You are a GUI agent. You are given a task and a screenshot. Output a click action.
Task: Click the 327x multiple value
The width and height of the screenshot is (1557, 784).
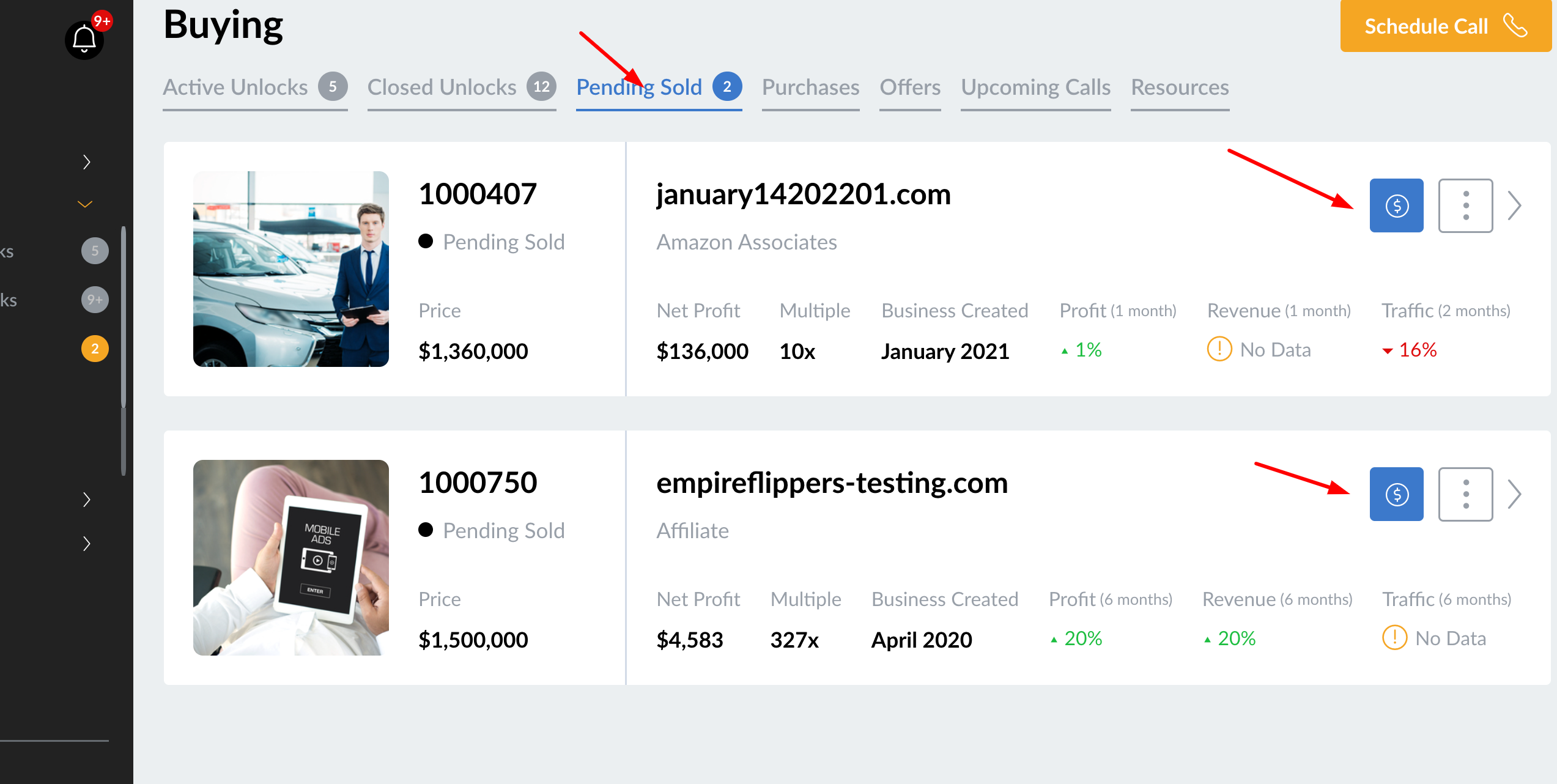(794, 640)
